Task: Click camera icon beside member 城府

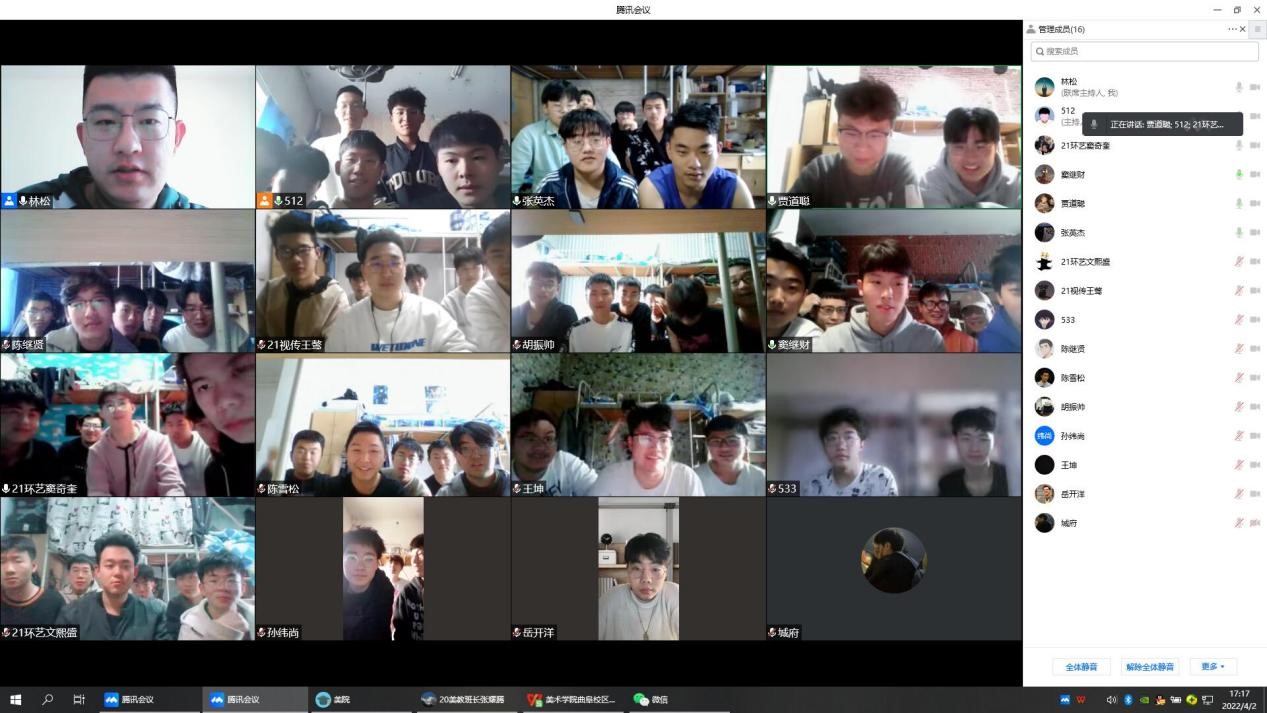Action: [x=1255, y=523]
